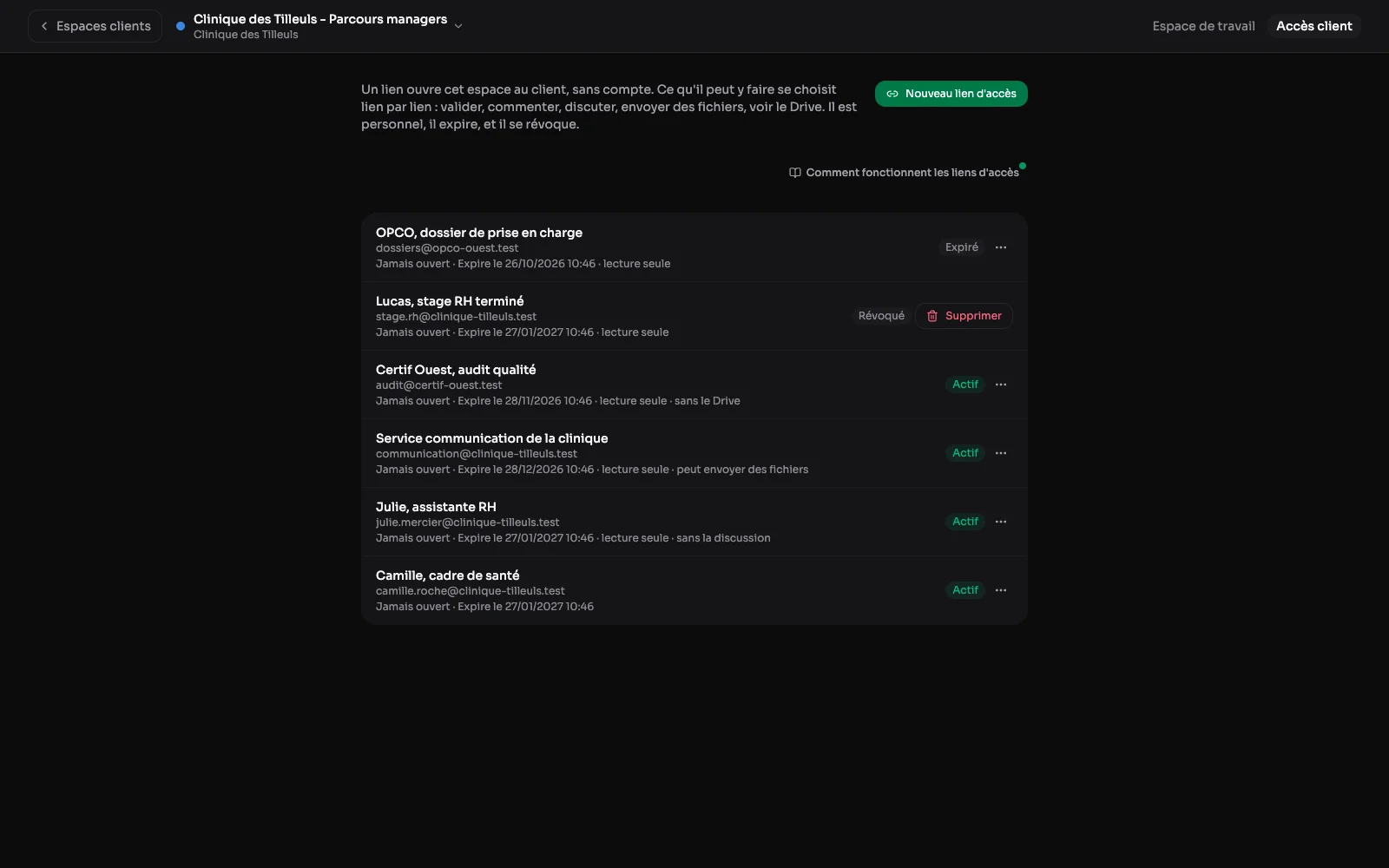Click the Actif badge for Camille, cadre de santé
The image size is (1389, 868).
click(x=965, y=590)
